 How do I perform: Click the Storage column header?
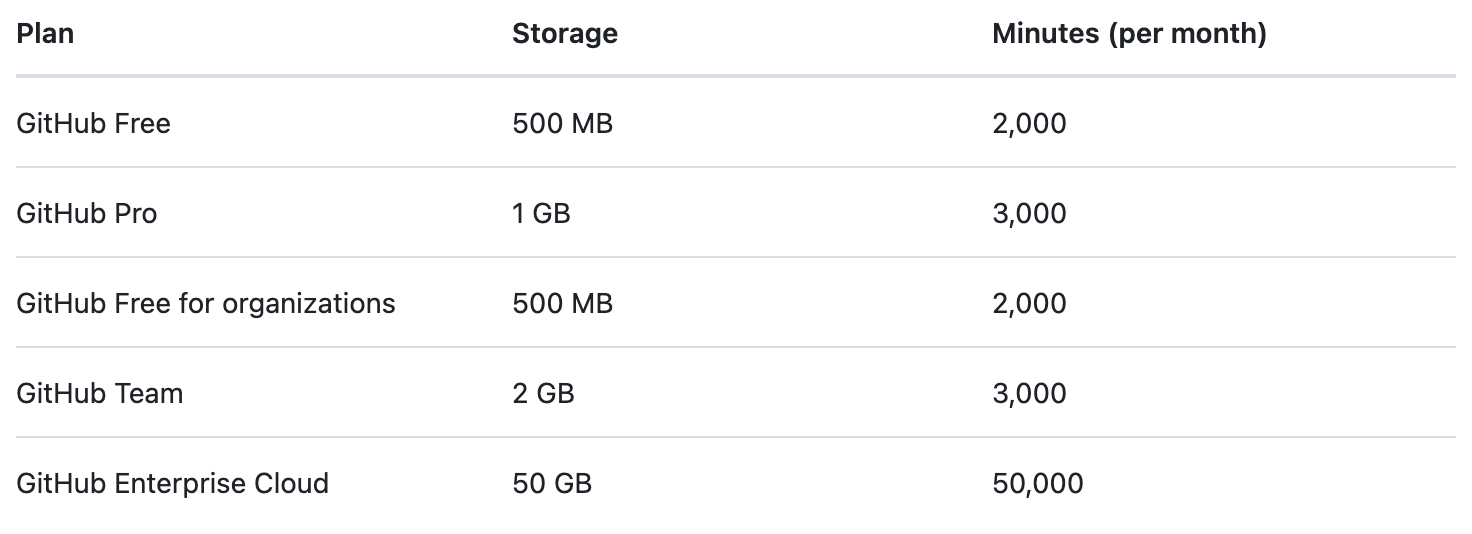[565, 34]
